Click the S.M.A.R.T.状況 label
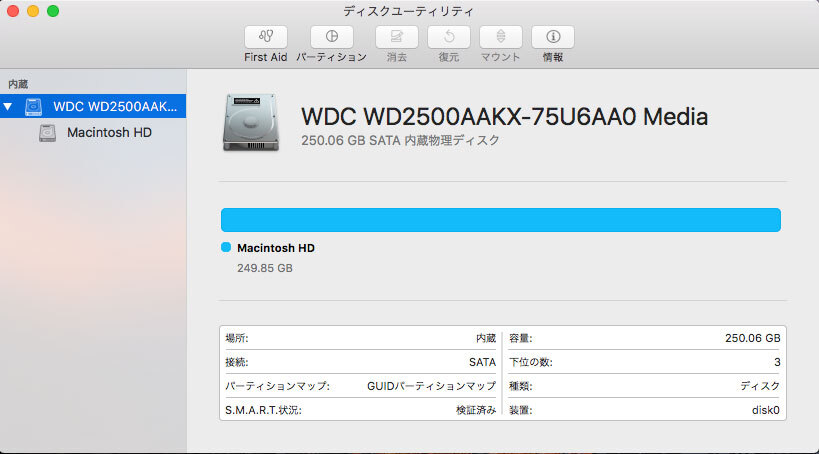 pyautogui.click(x=263, y=410)
